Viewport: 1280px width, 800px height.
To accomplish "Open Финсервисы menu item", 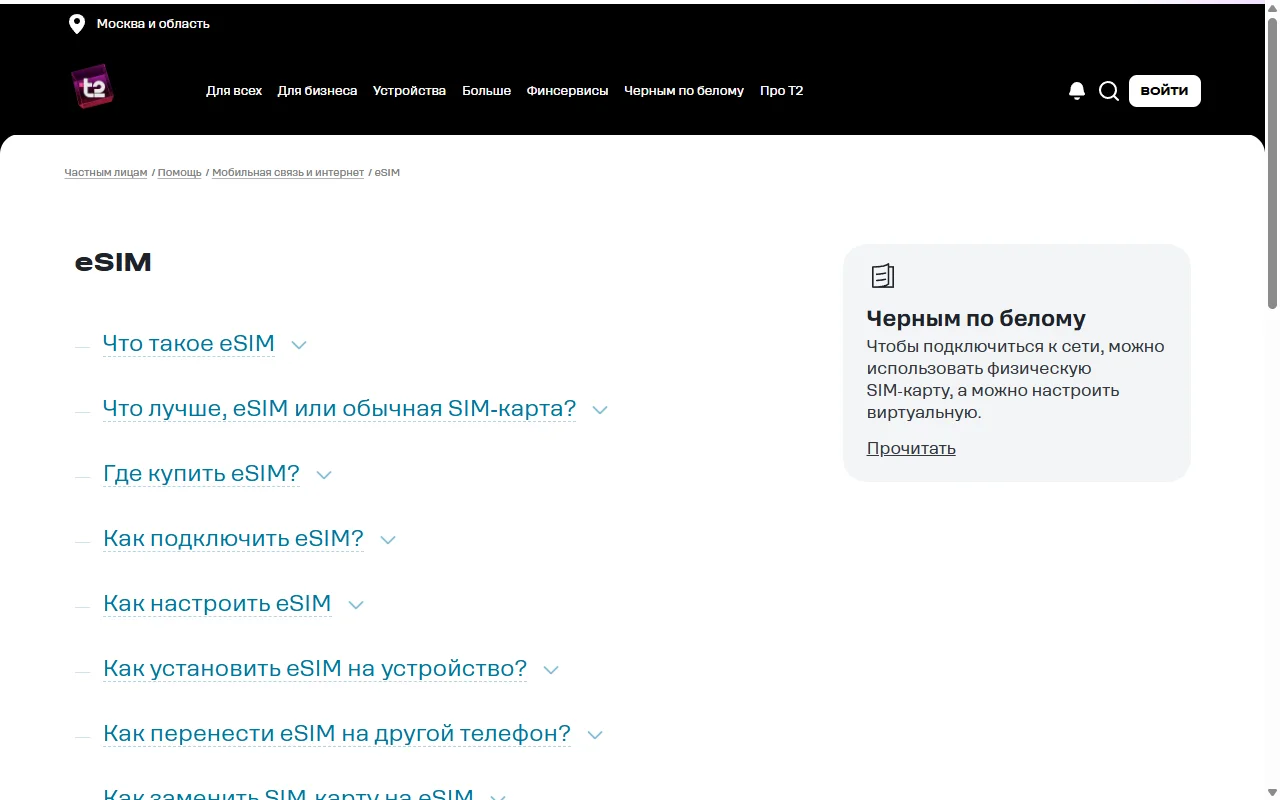I will pos(567,91).
